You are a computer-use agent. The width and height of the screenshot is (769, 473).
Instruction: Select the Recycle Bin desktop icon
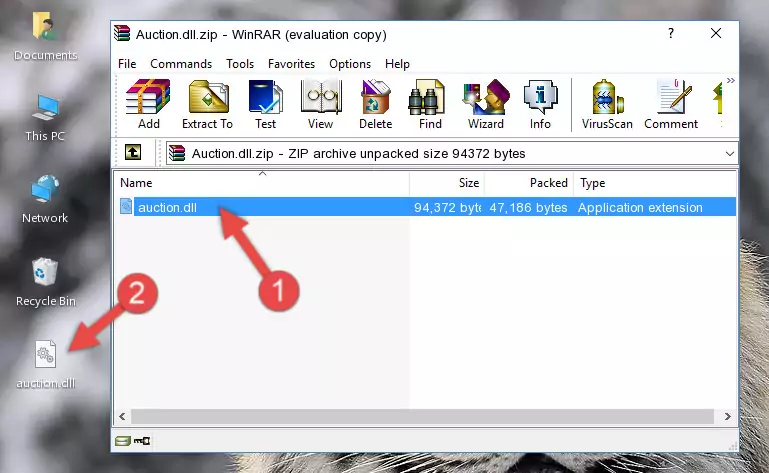[45, 283]
